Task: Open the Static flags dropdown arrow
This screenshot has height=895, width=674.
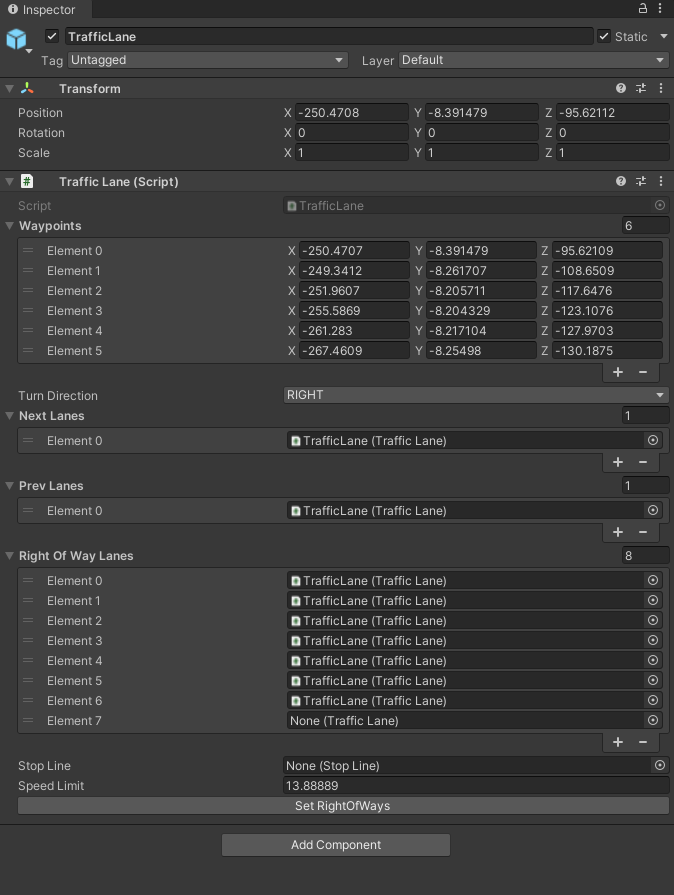Action: (661, 37)
